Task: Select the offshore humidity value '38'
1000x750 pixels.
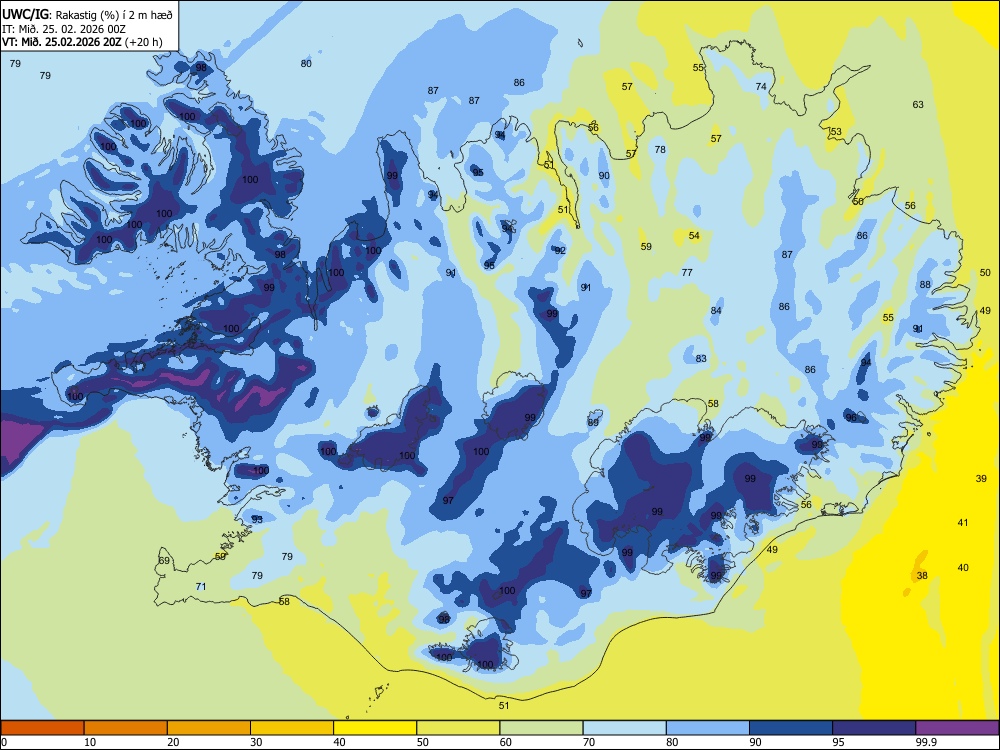Action: 922,576
